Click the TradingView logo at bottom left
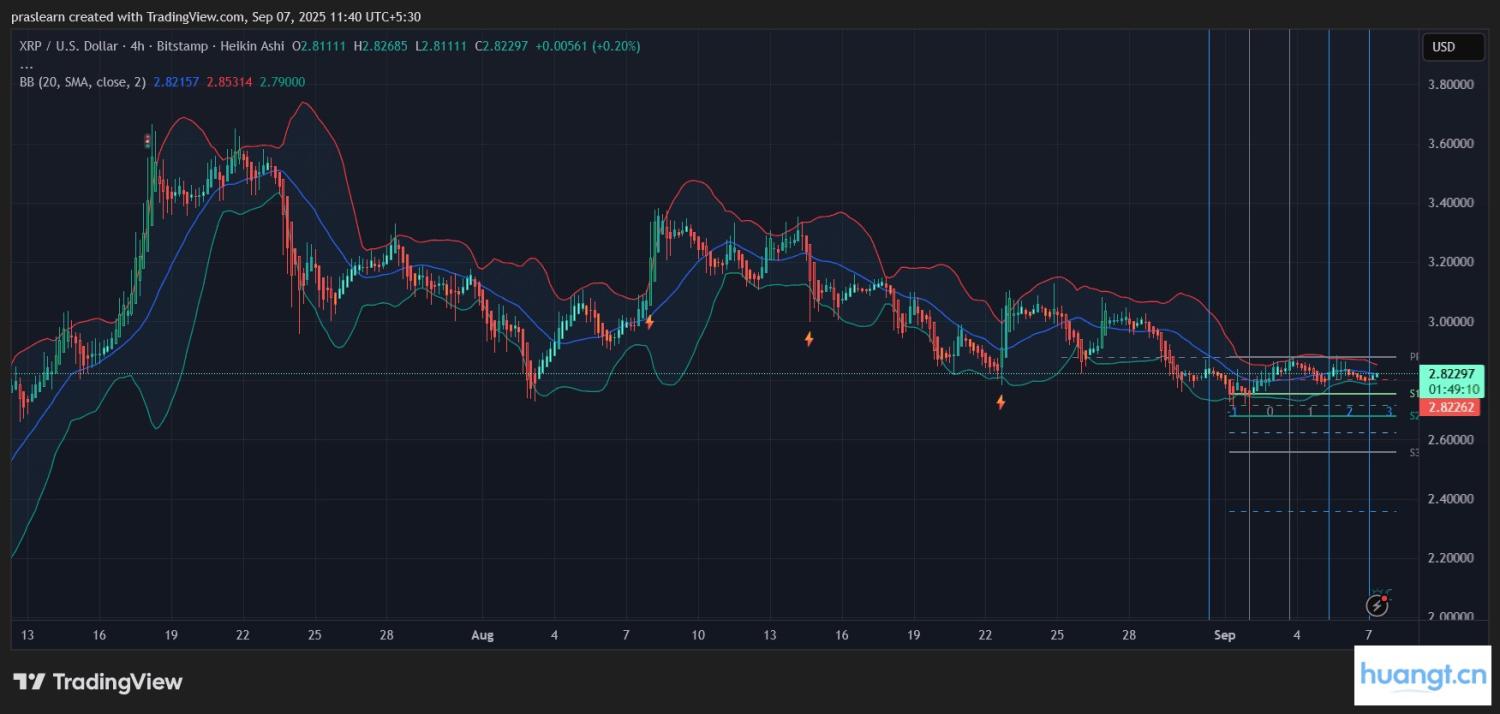The height and width of the screenshot is (714, 1500). tap(98, 682)
